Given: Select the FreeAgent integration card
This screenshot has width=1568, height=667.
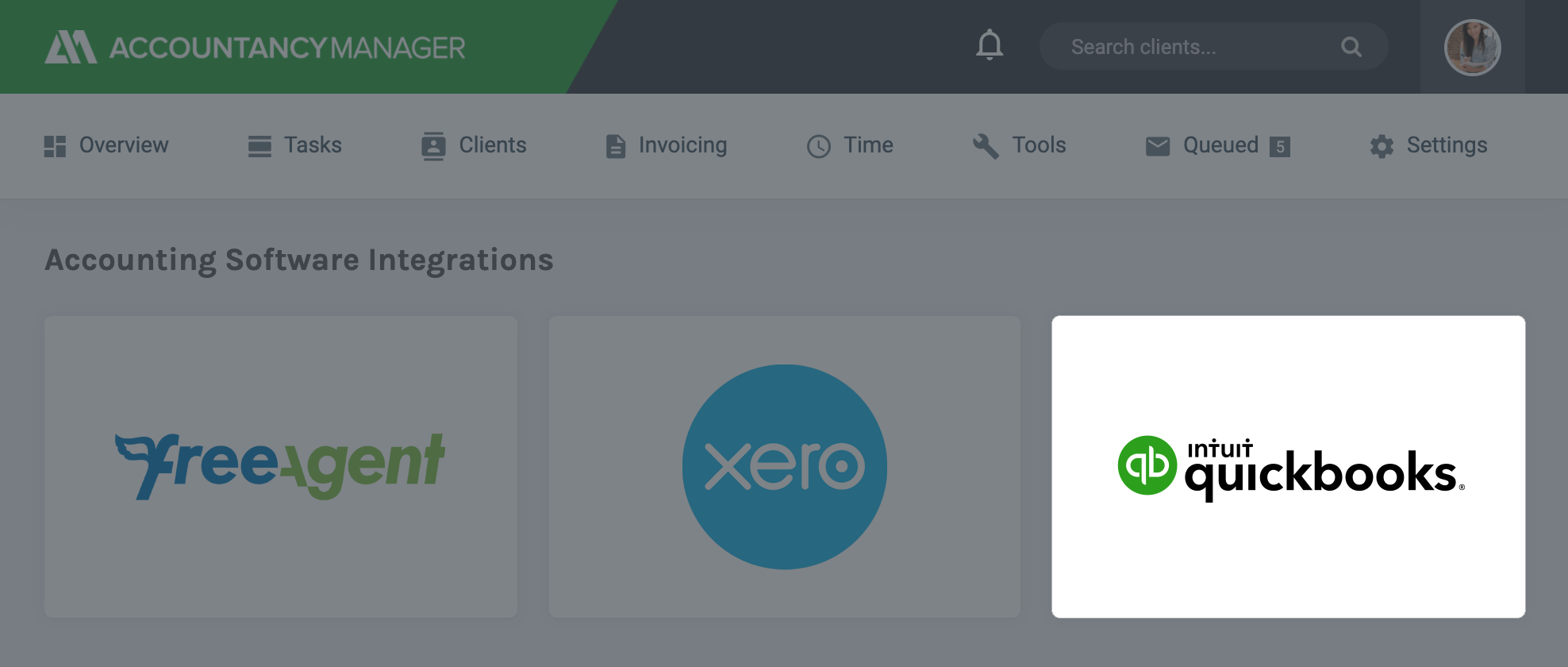Looking at the screenshot, I should pos(281,467).
